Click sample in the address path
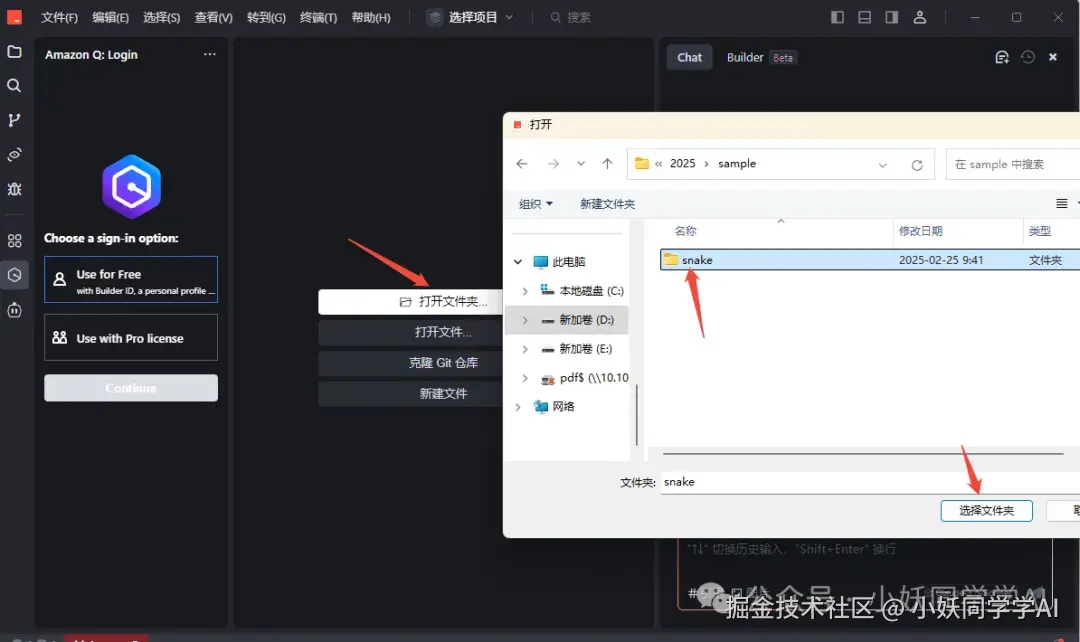The image size is (1080, 642). (x=737, y=163)
